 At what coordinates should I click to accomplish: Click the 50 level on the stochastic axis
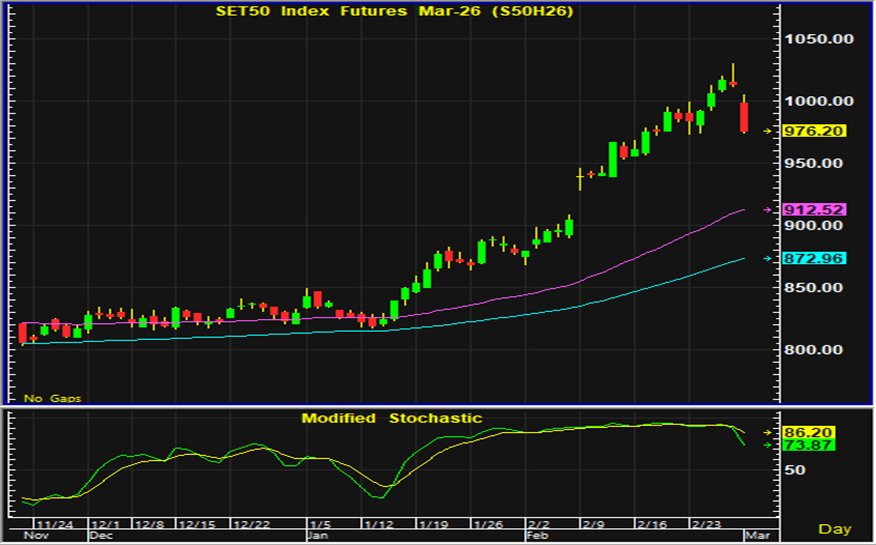[795, 469]
